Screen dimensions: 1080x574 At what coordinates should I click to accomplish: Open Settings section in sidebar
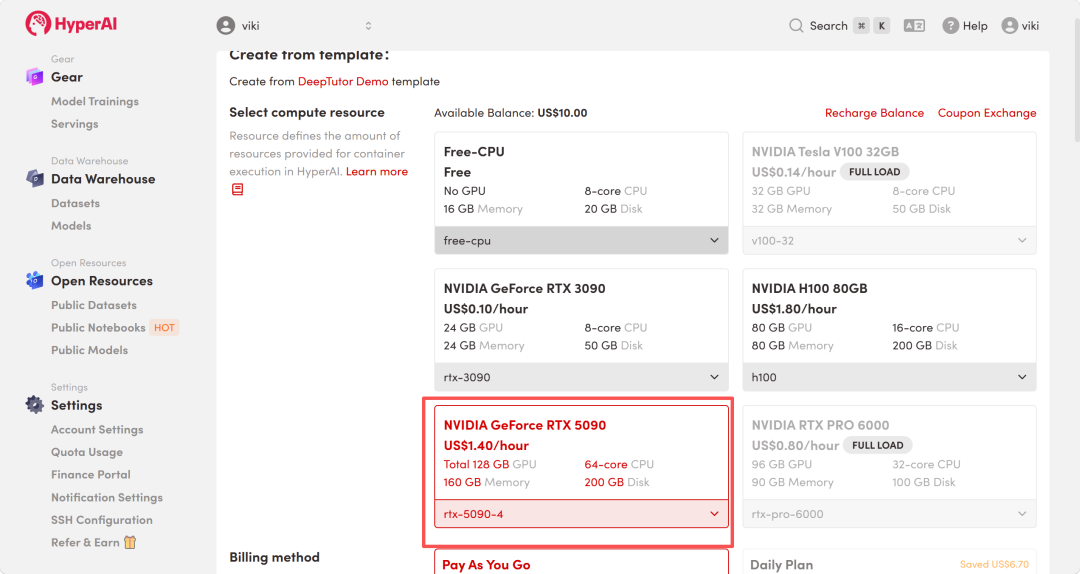[76, 405]
